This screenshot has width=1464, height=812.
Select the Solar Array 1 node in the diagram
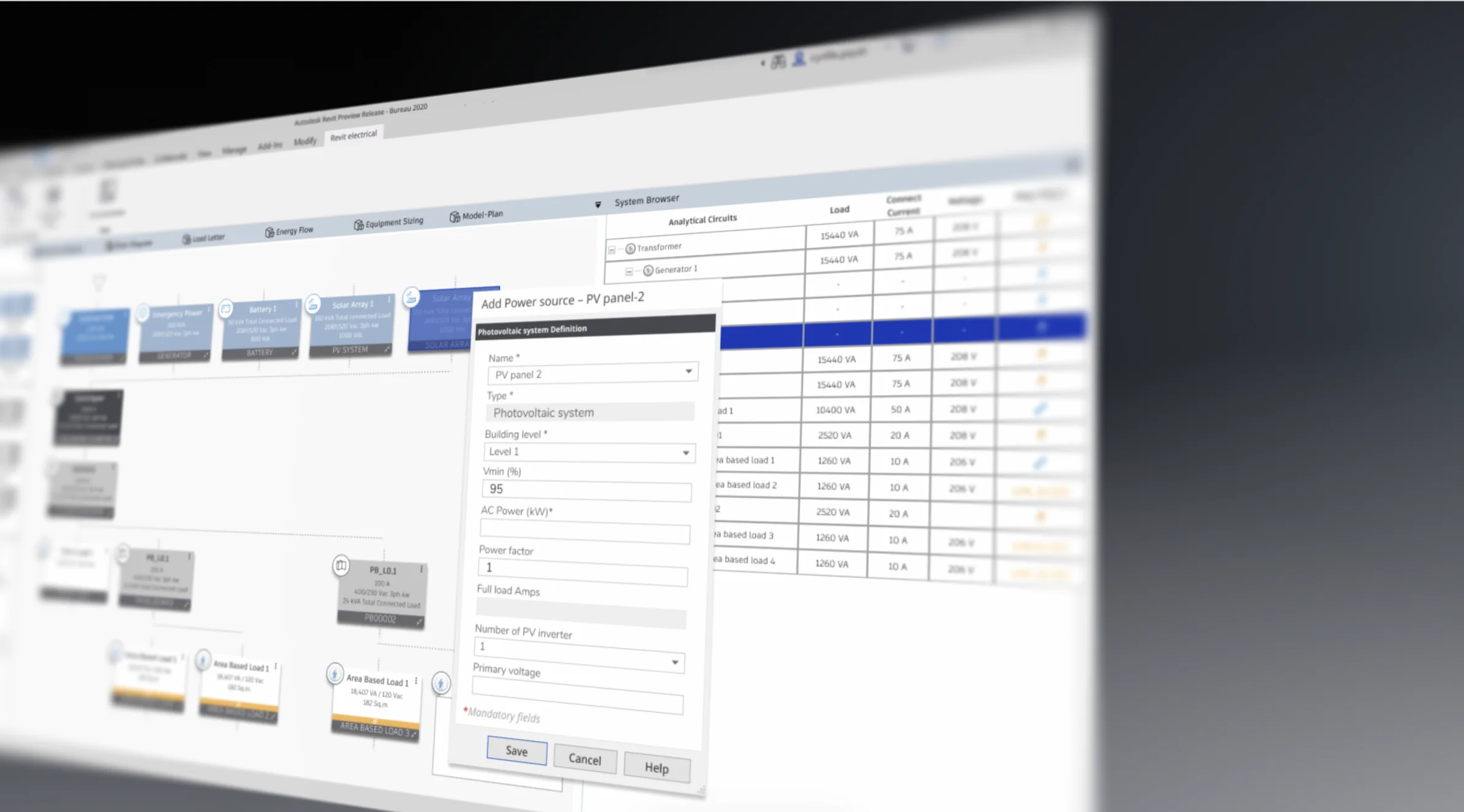tap(350, 326)
